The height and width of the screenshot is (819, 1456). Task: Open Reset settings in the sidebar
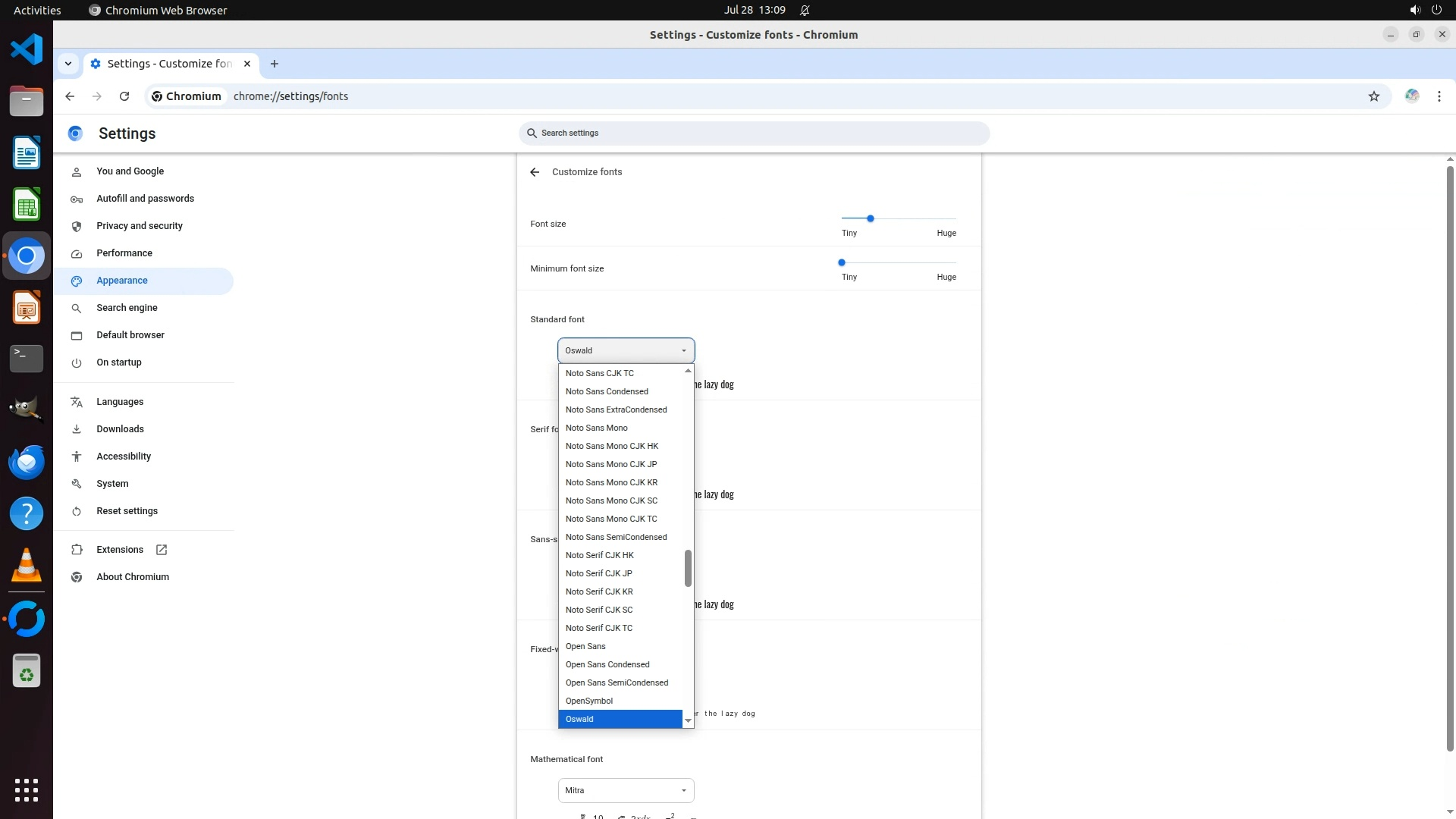point(127,511)
